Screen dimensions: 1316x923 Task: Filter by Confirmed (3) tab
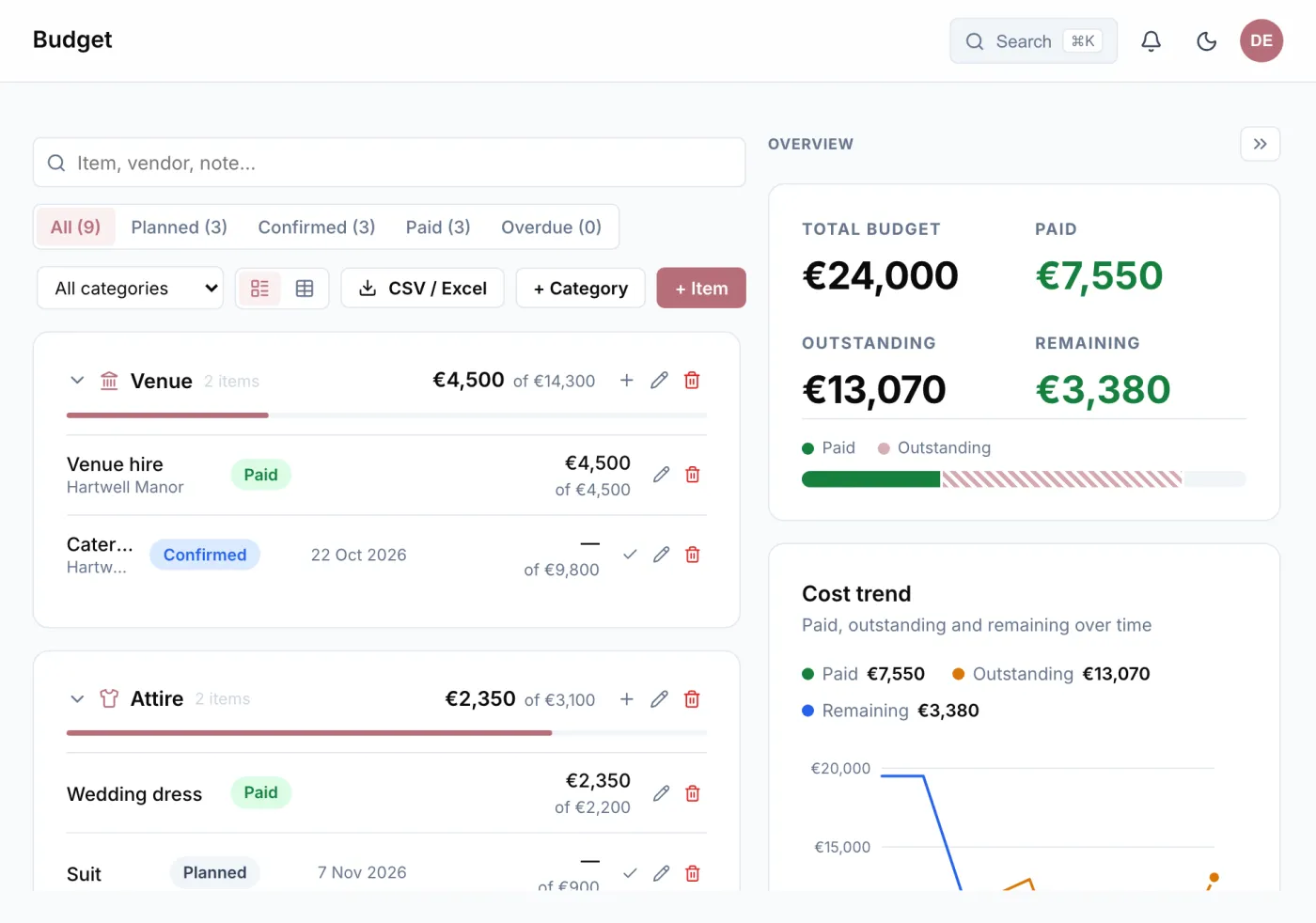[x=317, y=227]
